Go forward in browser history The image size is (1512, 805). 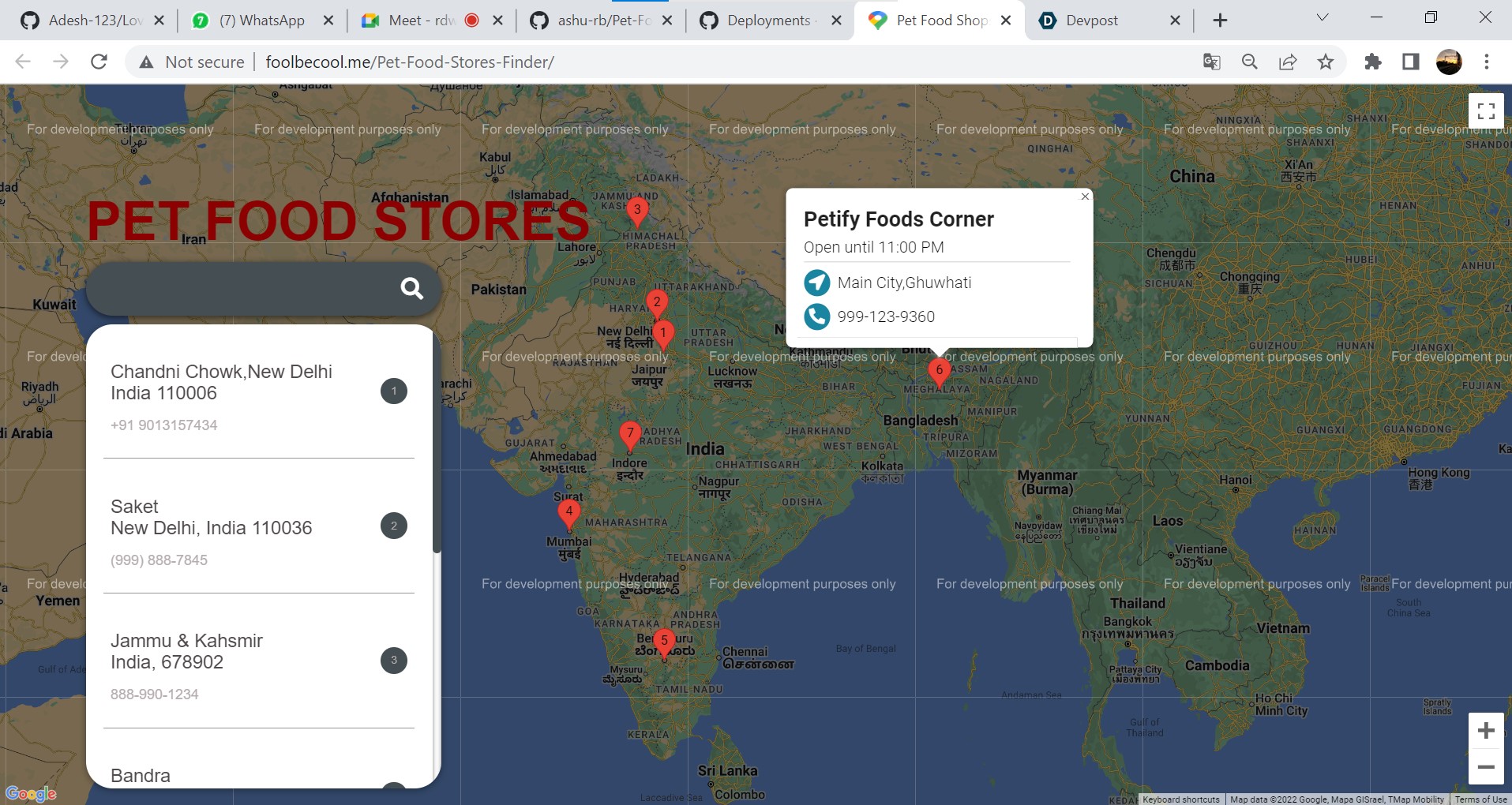[61, 62]
